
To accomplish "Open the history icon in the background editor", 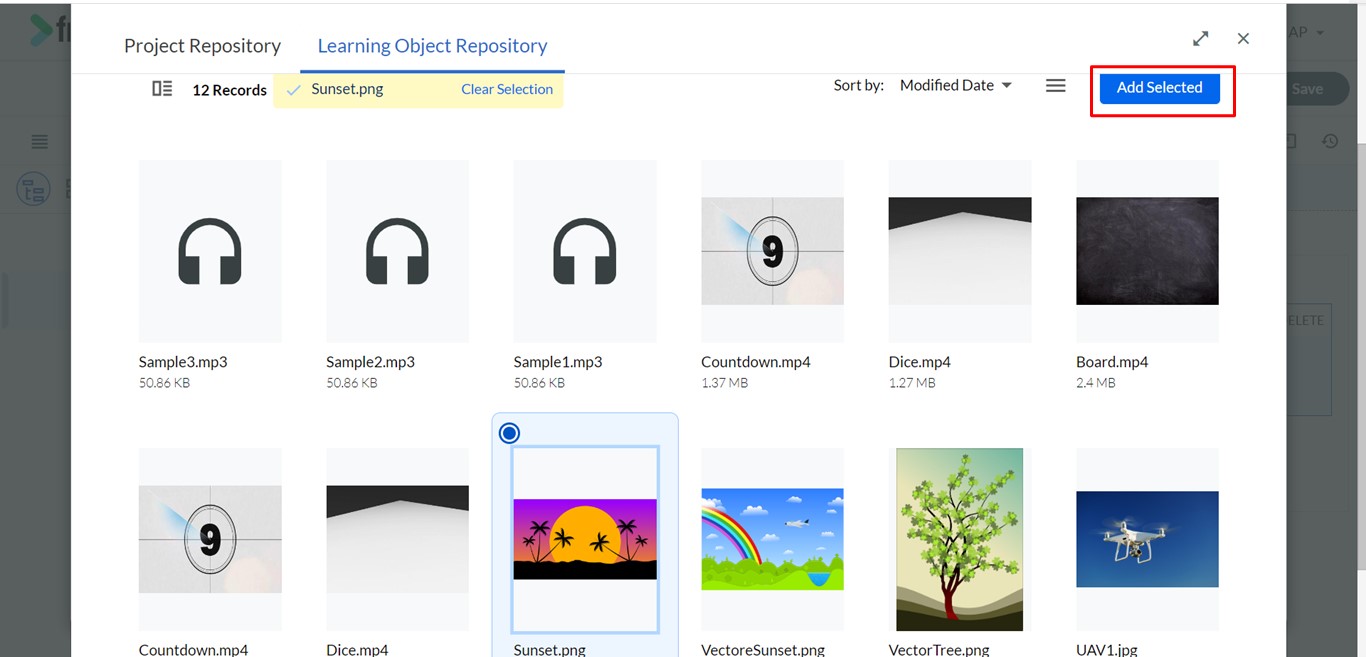I will [x=1330, y=141].
